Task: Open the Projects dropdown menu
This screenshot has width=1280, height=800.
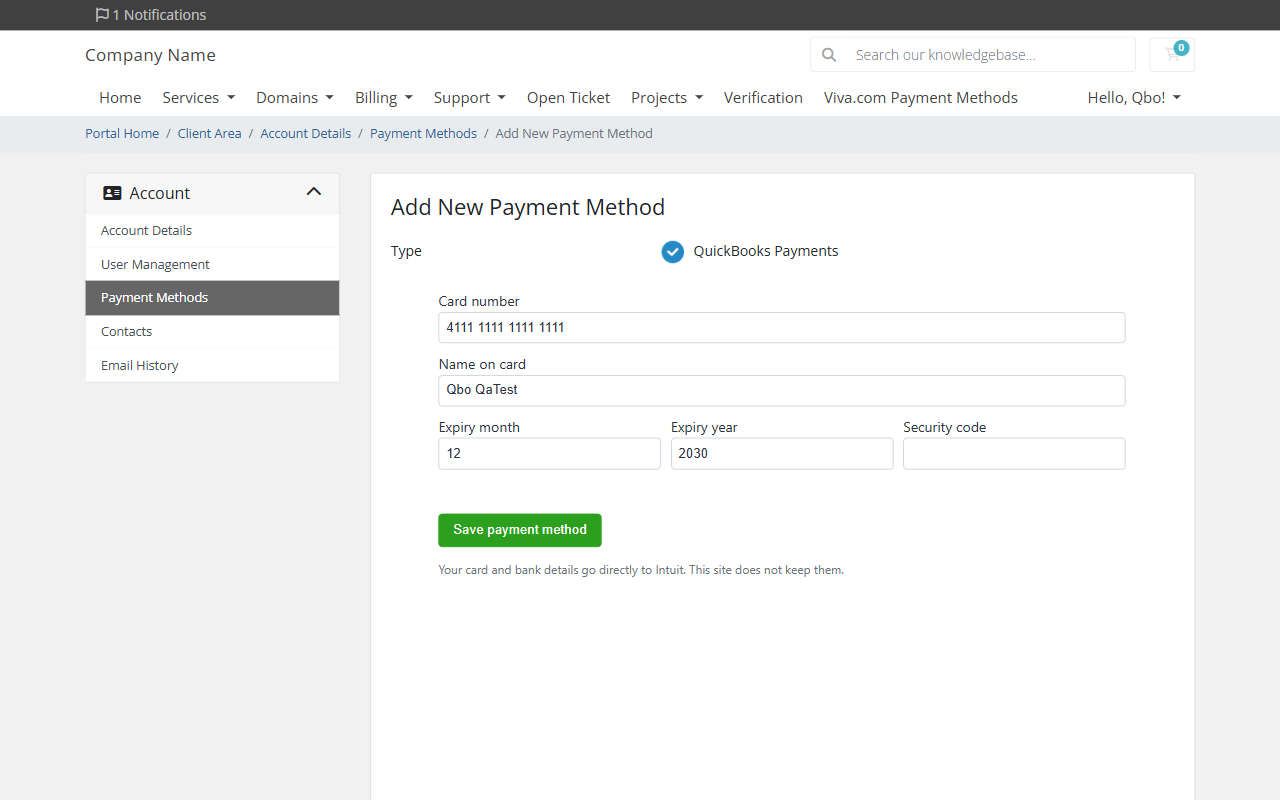Action: coord(667,98)
